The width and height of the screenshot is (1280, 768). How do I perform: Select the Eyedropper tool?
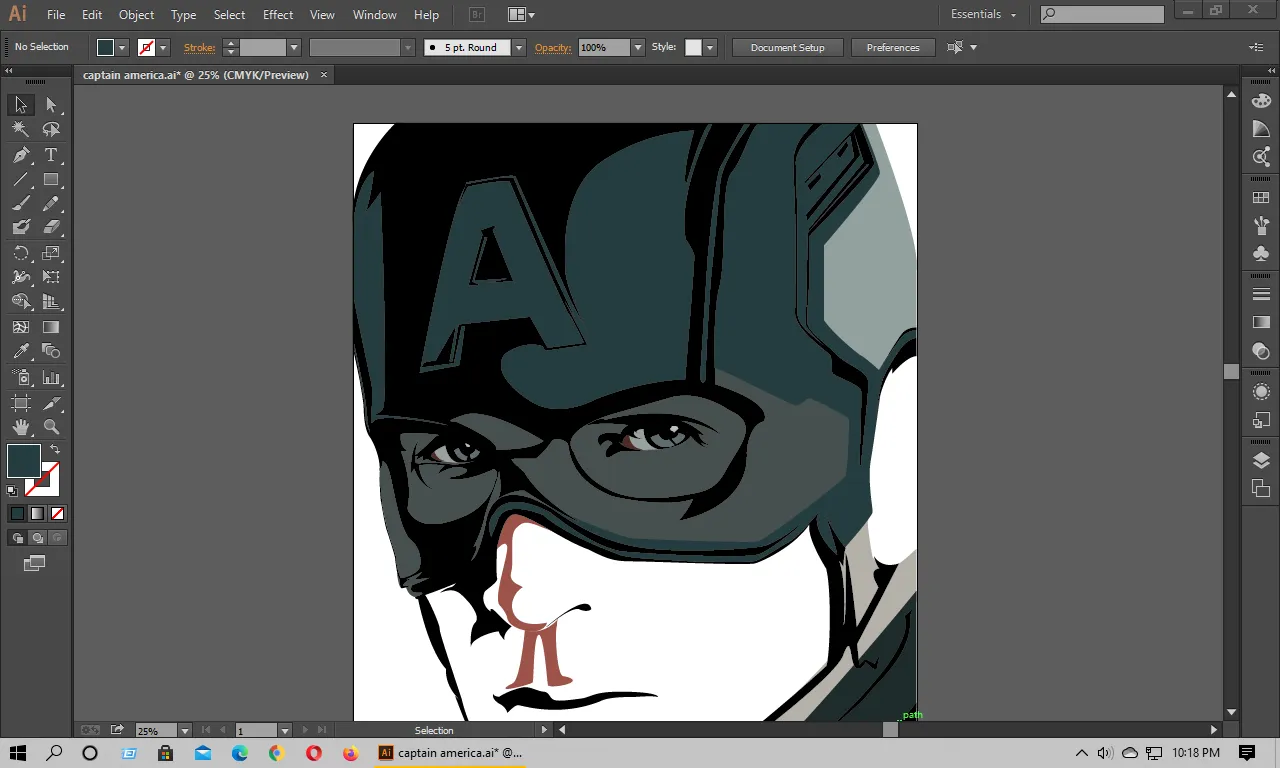(21, 351)
